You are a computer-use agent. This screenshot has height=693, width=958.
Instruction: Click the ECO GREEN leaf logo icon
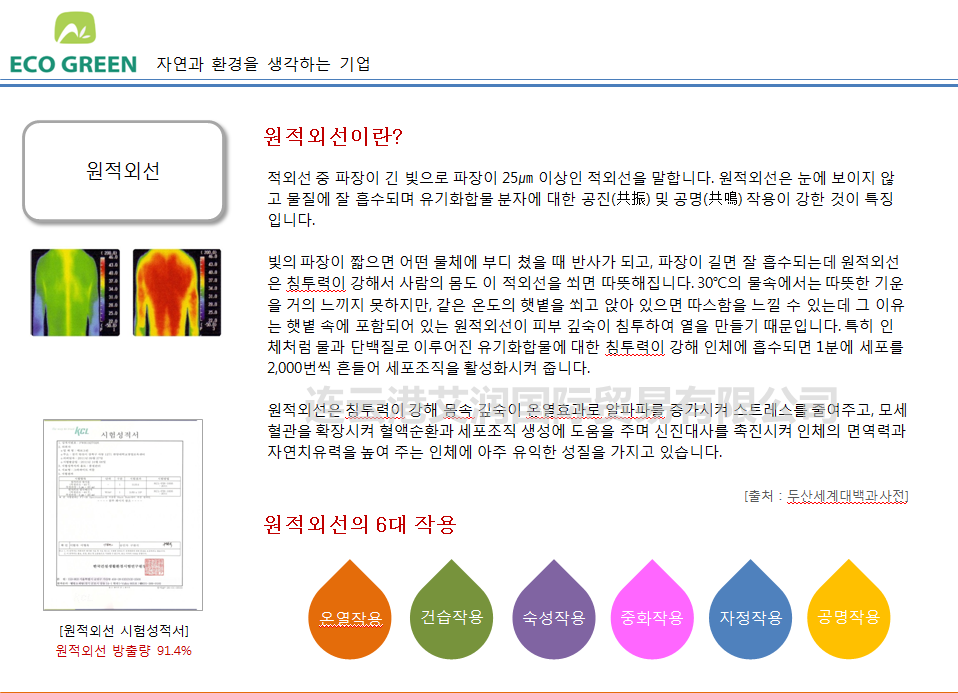(75, 28)
